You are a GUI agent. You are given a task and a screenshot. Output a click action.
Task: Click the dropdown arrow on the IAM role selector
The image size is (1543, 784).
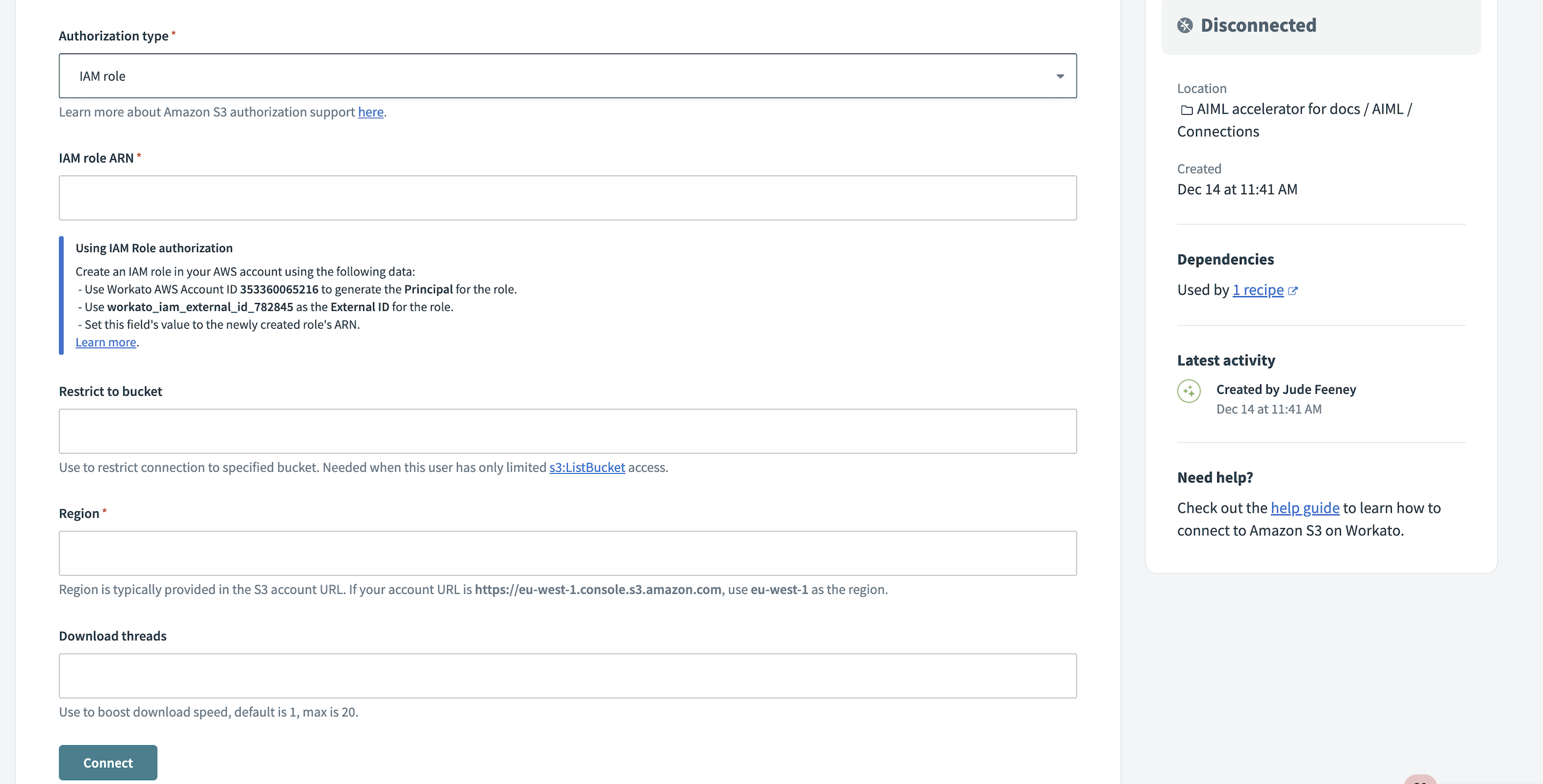pyautogui.click(x=1060, y=76)
